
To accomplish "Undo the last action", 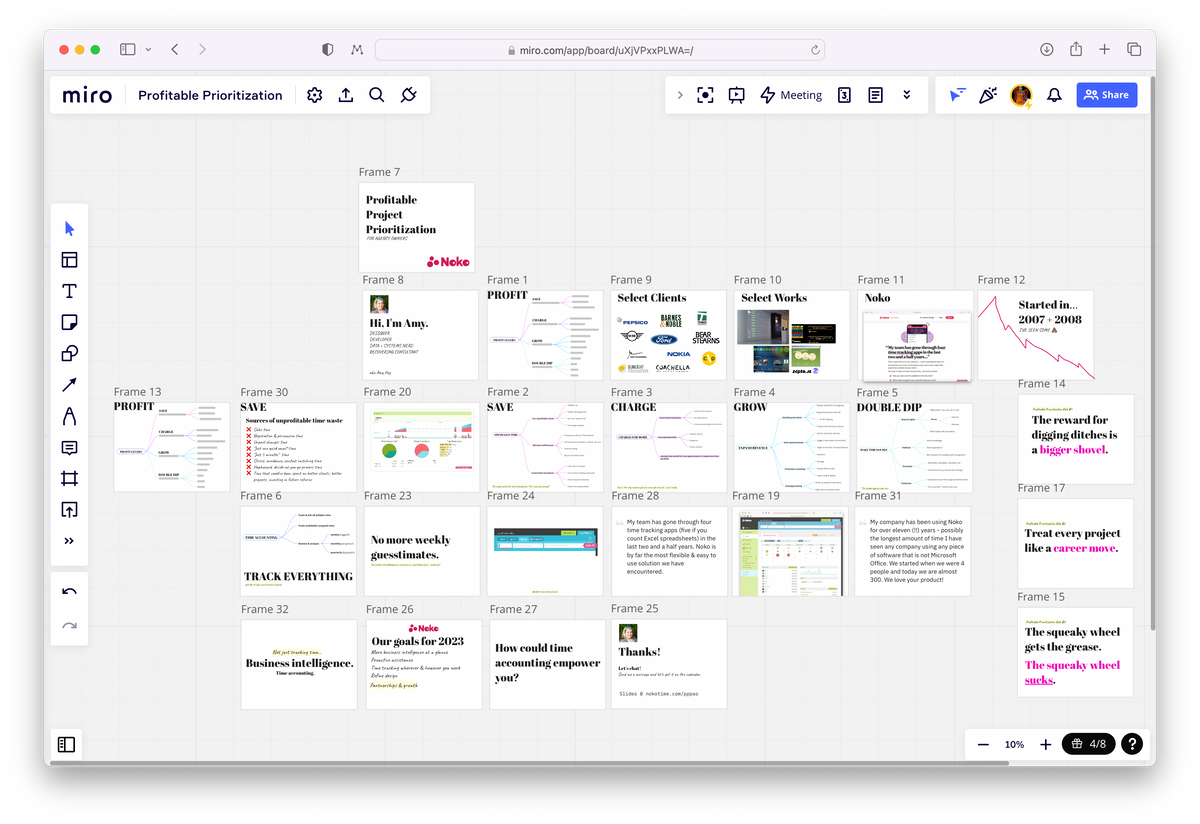I will click(69, 592).
